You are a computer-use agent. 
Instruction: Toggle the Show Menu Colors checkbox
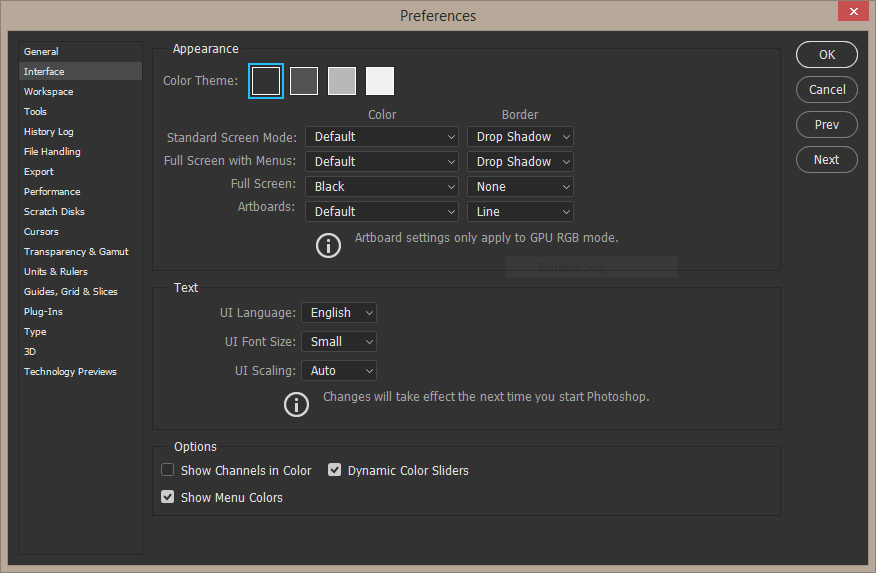[168, 496]
